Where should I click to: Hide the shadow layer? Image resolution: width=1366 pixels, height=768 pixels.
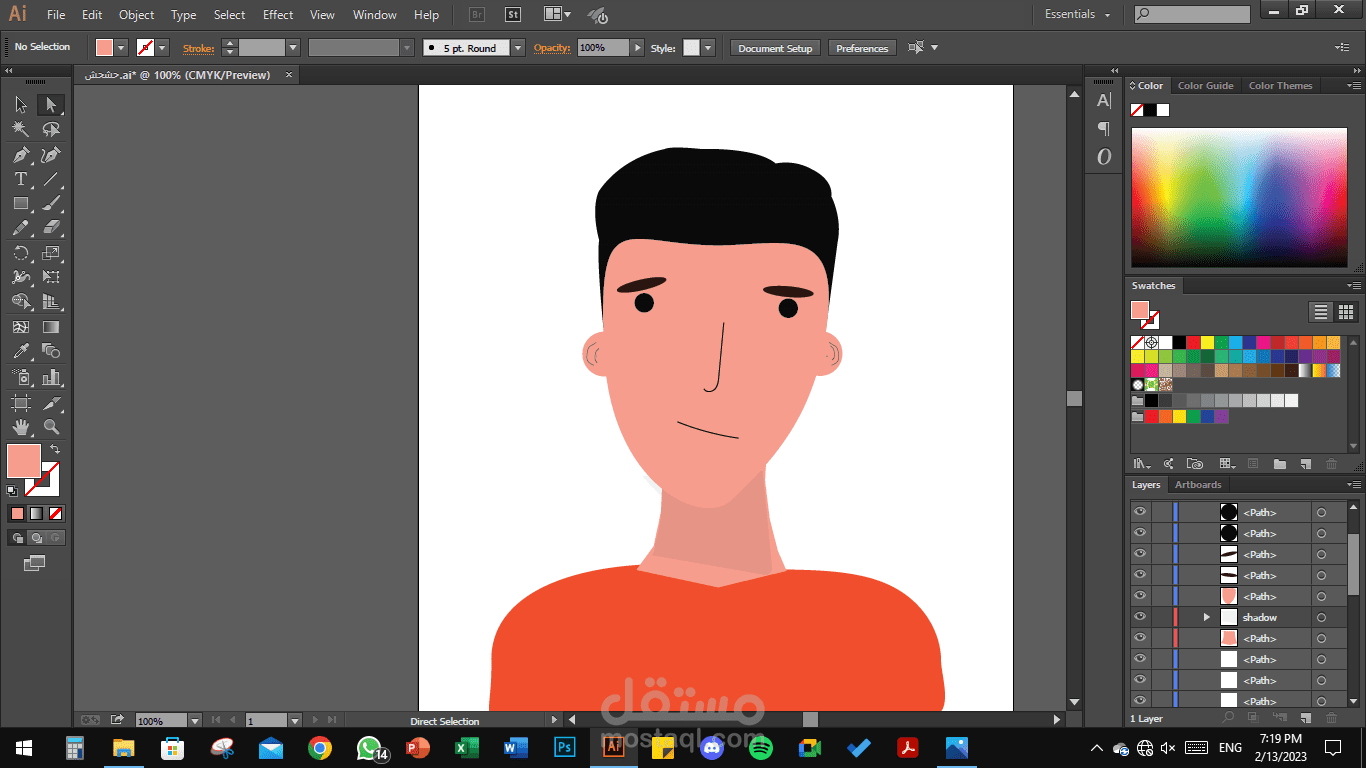tap(1139, 616)
